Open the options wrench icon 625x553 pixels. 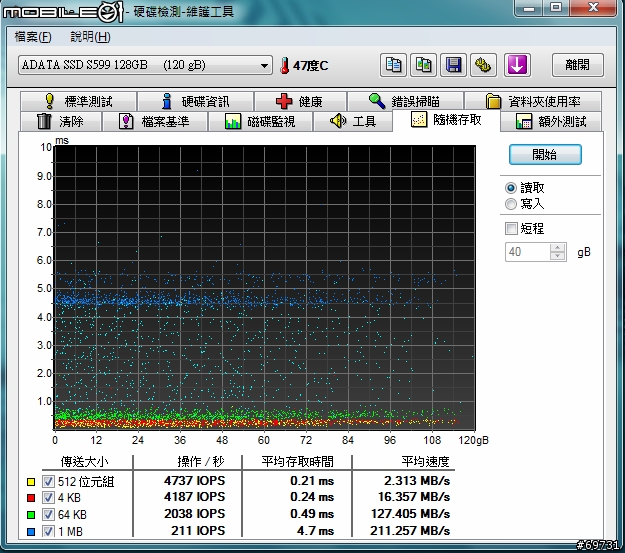[483, 65]
